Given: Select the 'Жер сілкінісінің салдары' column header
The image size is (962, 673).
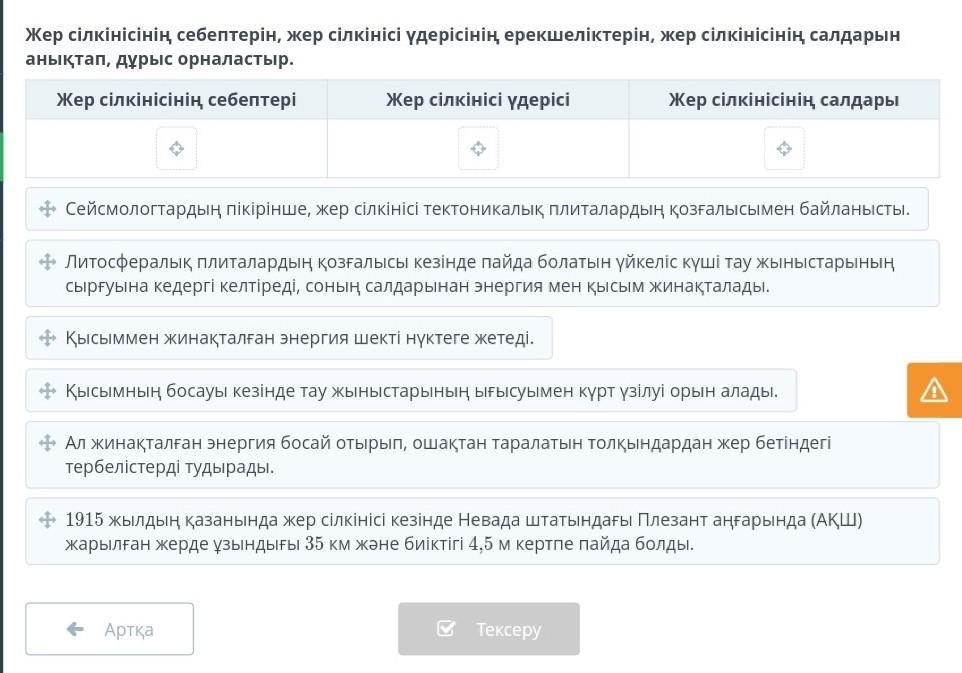Looking at the screenshot, I should (784, 99).
